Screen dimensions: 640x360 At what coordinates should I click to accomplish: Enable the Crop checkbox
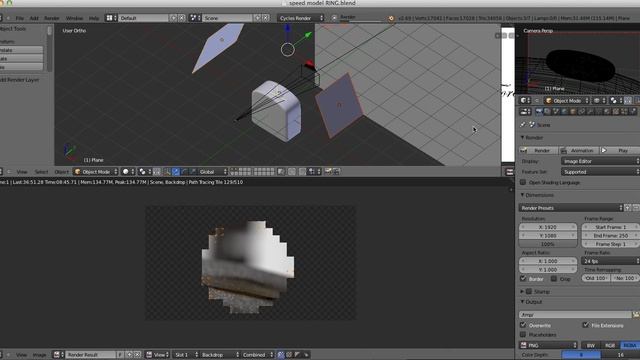click(x=554, y=278)
